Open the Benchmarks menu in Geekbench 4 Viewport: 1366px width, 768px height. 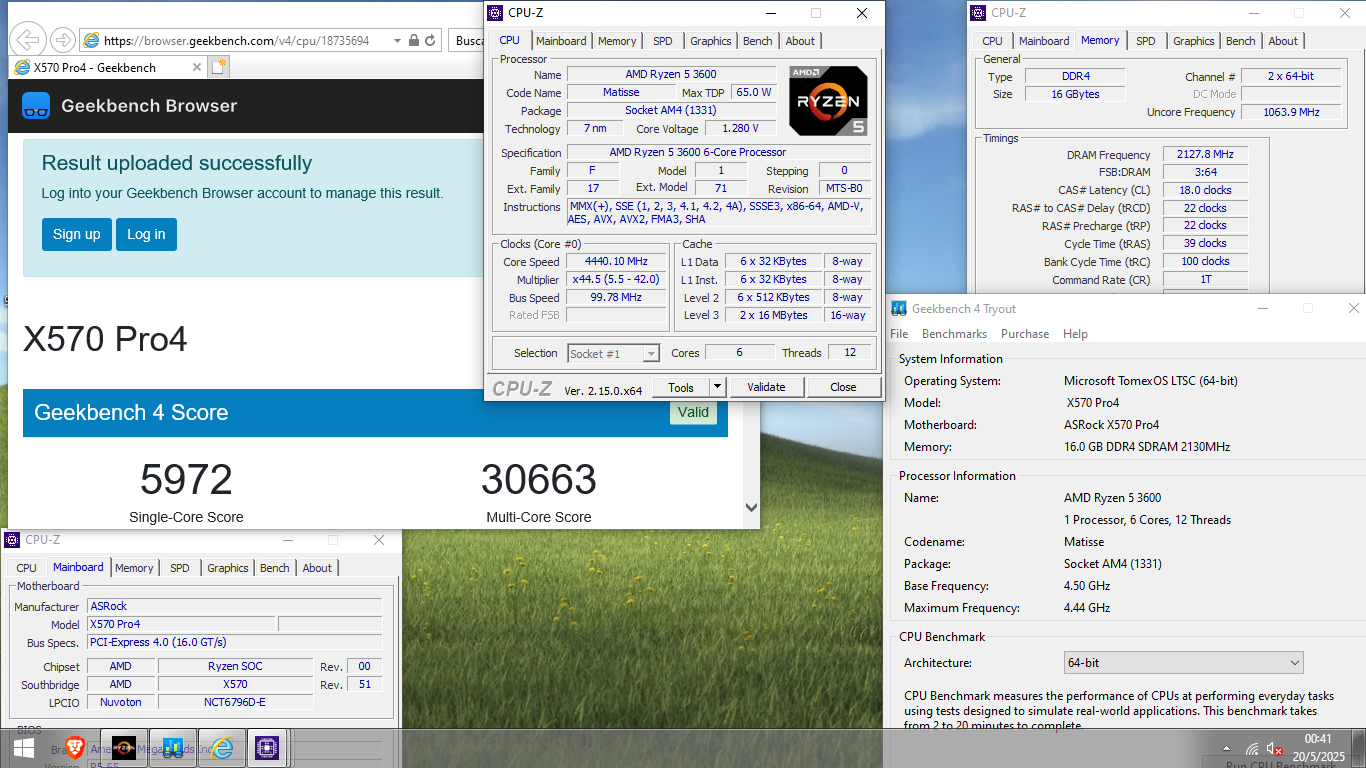pyautogui.click(x=954, y=334)
